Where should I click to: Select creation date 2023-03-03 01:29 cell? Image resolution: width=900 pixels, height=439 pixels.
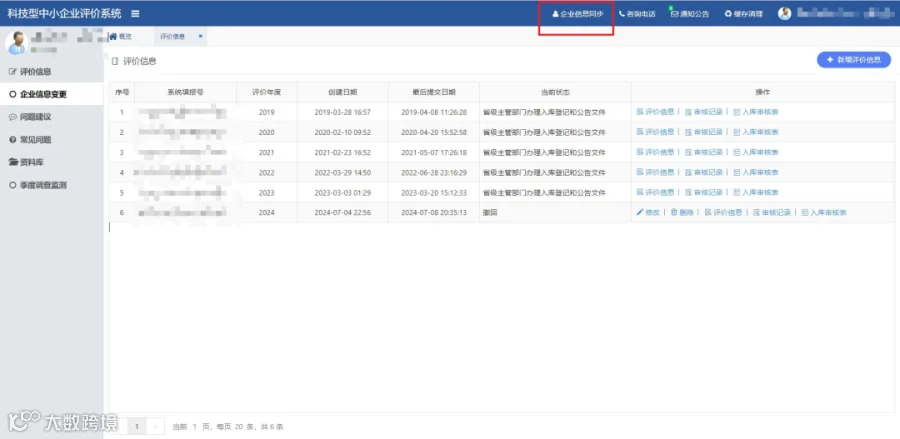coord(343,192)
